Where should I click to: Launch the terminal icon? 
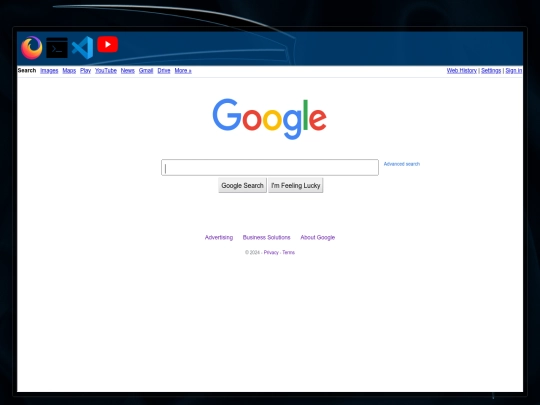57,48
